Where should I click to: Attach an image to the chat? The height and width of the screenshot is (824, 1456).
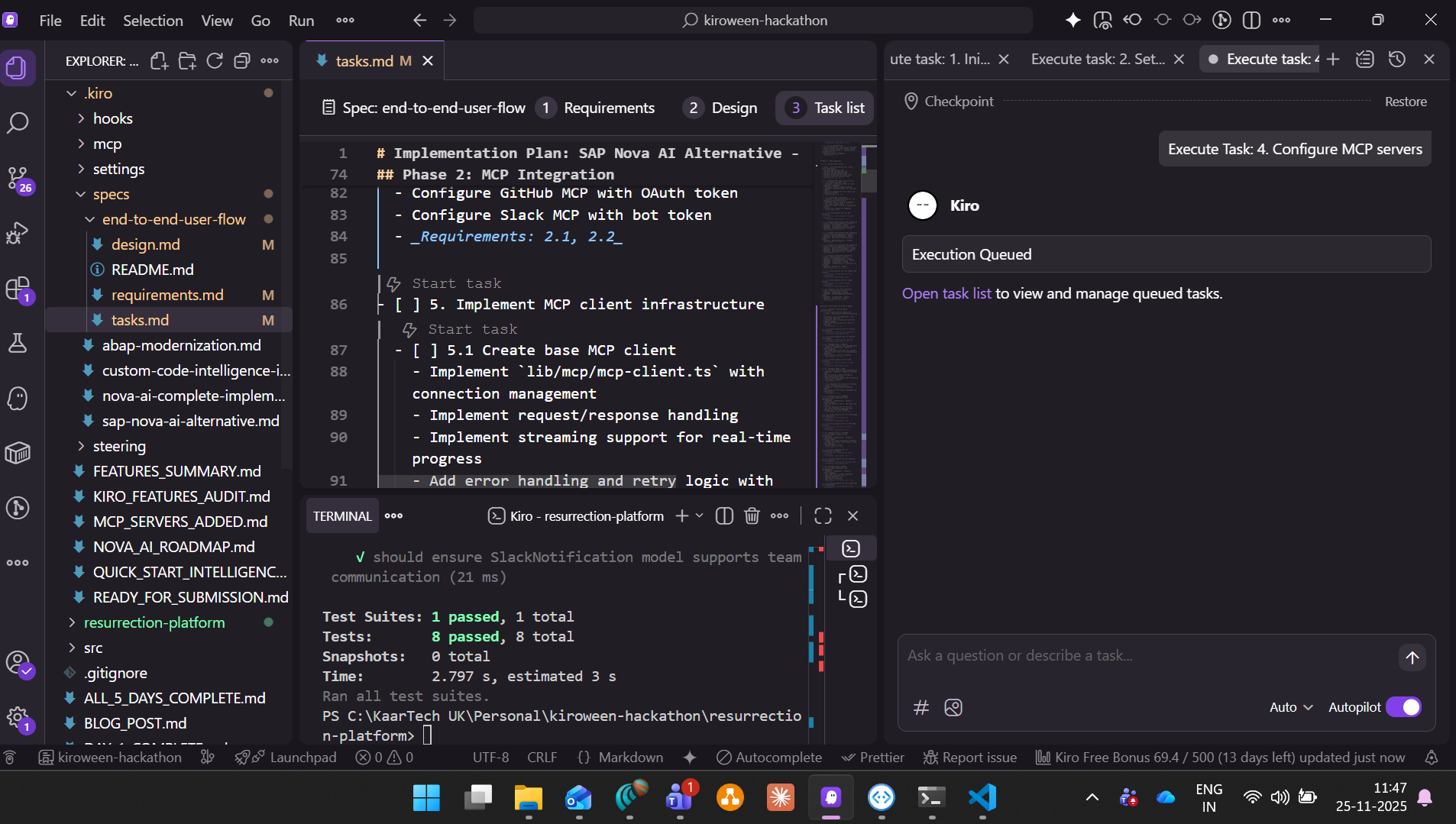pos(953,708)
